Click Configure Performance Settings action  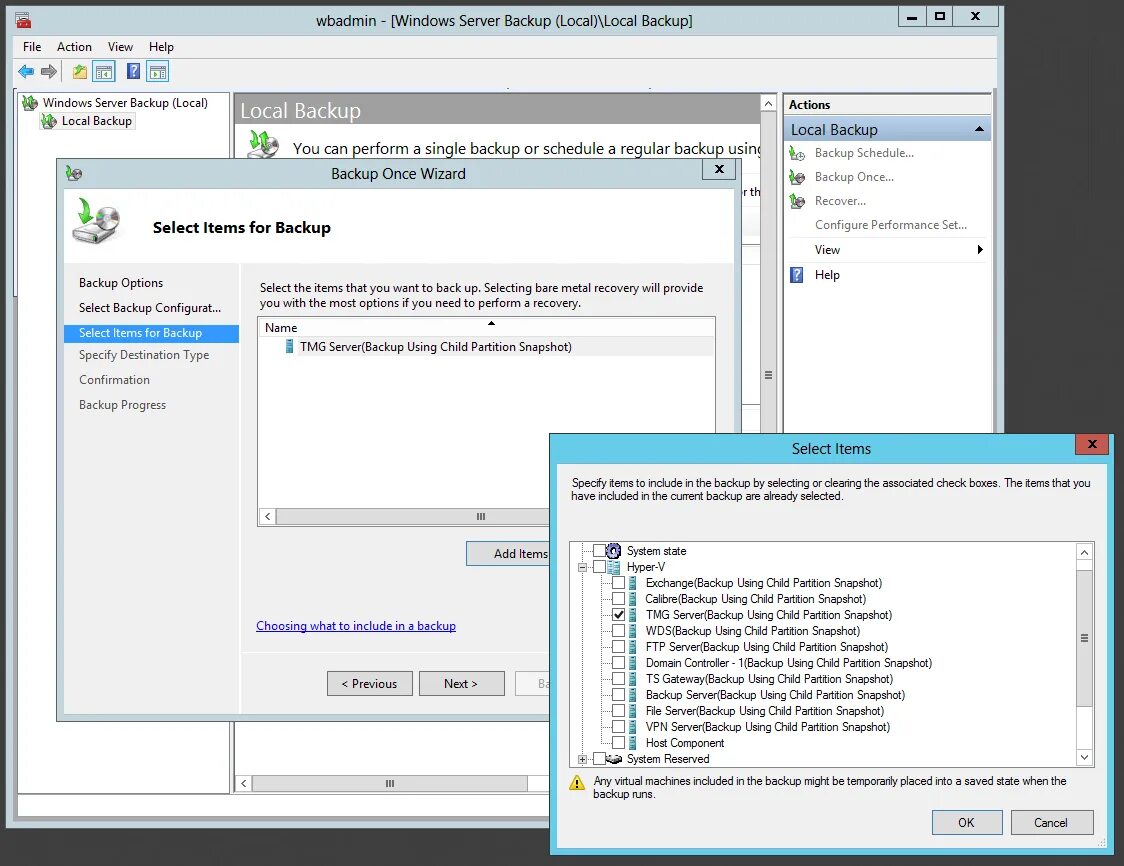click(891, 225)
